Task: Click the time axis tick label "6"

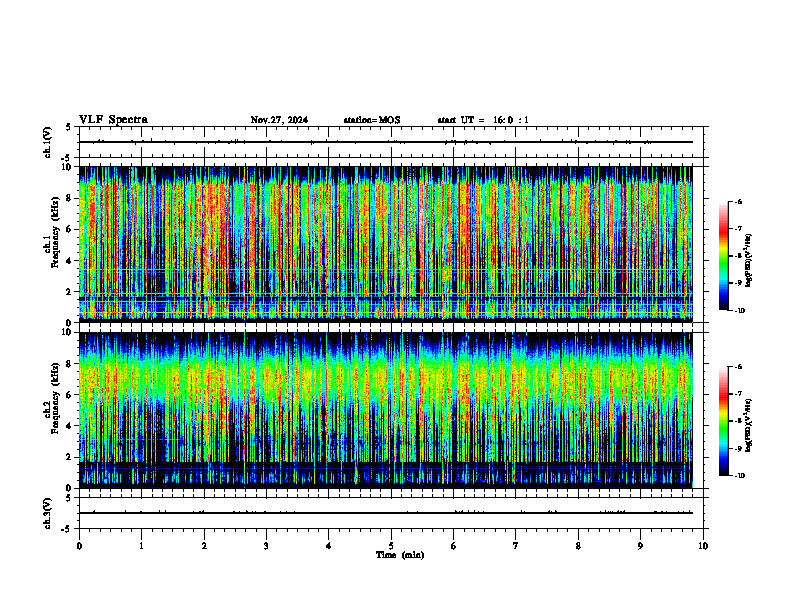Action: [x=453, y=546]
